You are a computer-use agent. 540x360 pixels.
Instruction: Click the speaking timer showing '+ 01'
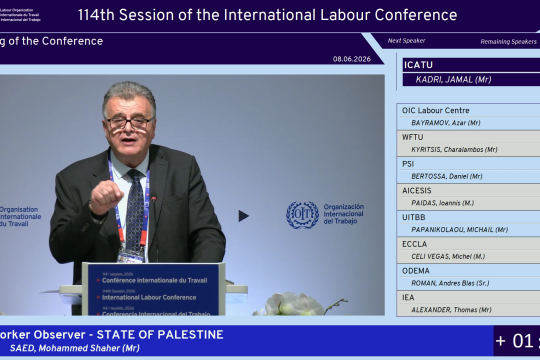point(517,341)
